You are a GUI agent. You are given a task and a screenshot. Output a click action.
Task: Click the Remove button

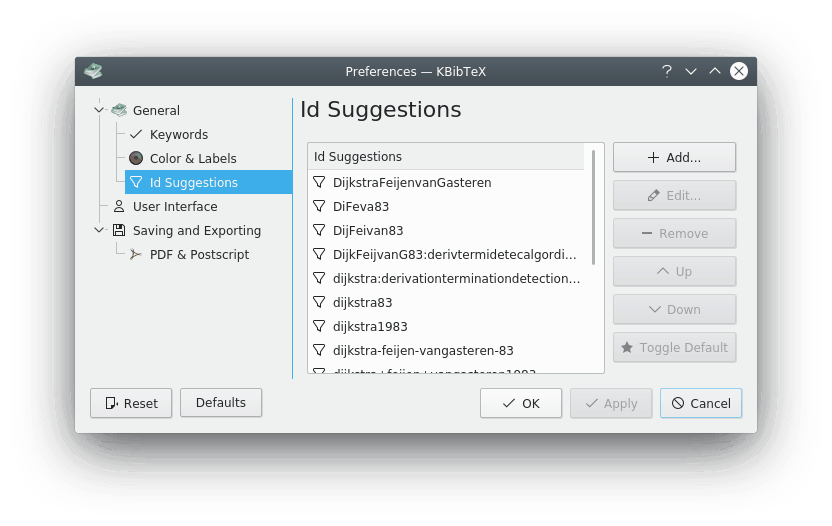pos(674,234)
